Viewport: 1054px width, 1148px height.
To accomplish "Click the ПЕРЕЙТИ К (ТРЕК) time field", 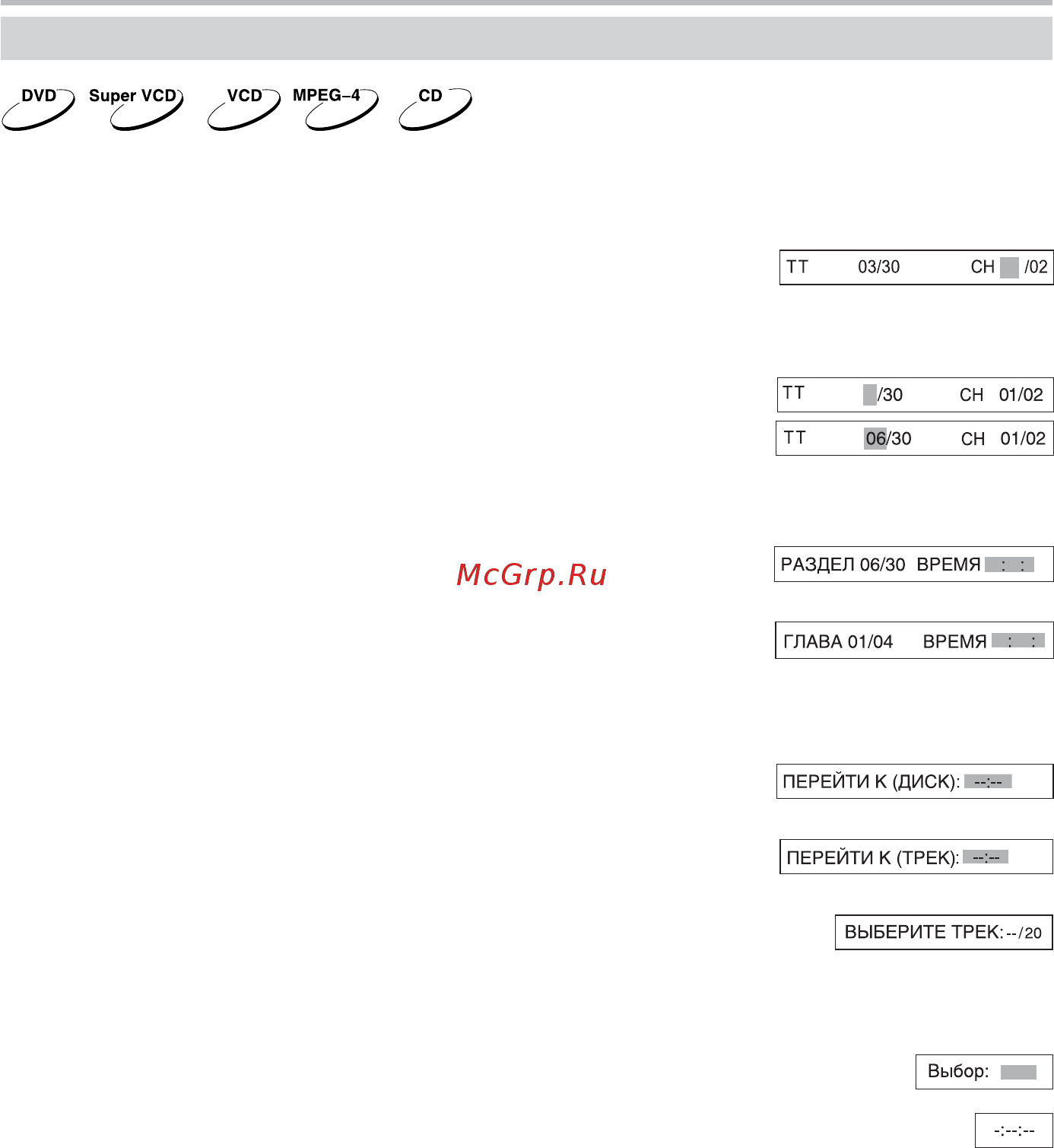I will coord(986,857).
